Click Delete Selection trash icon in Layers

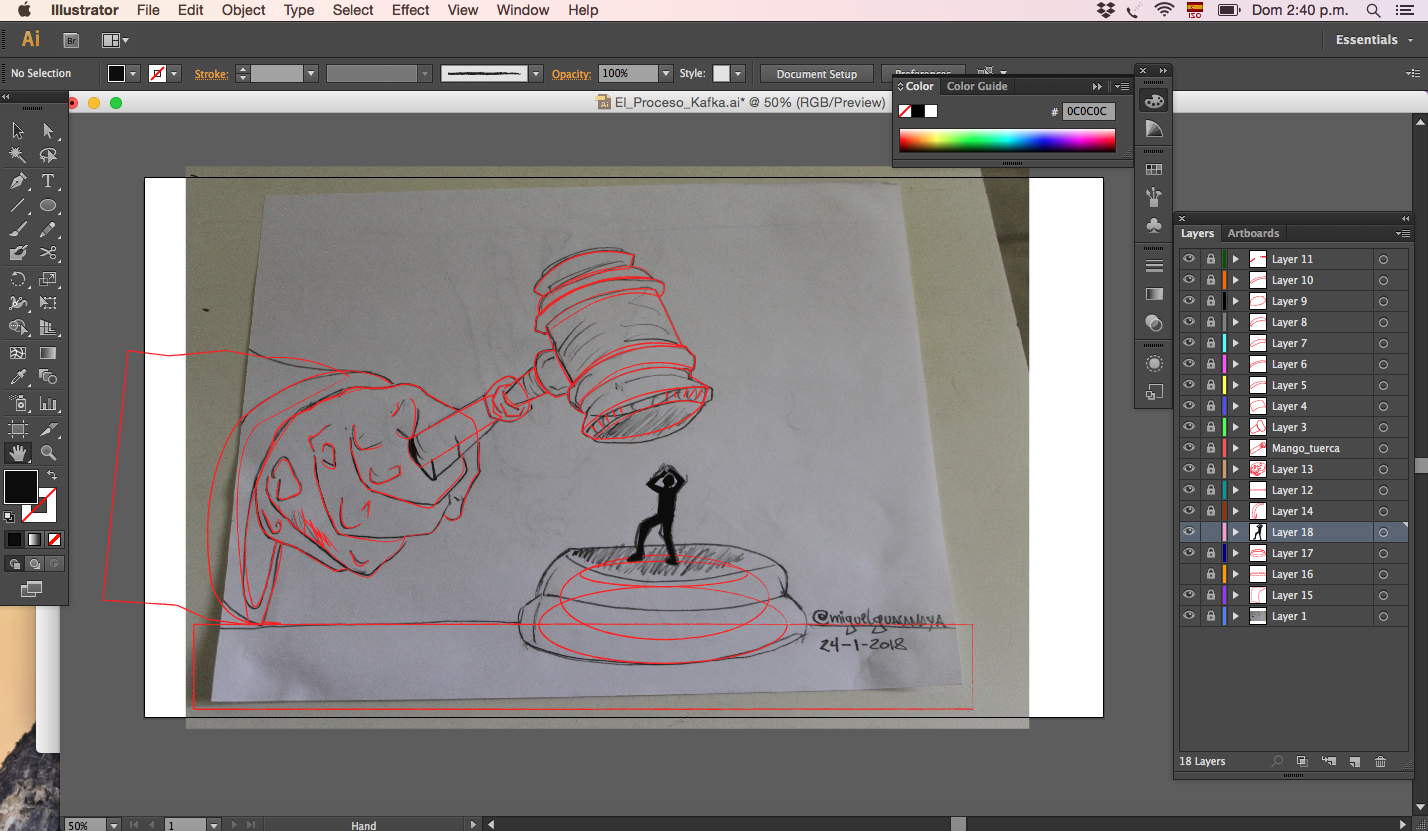1380,761
